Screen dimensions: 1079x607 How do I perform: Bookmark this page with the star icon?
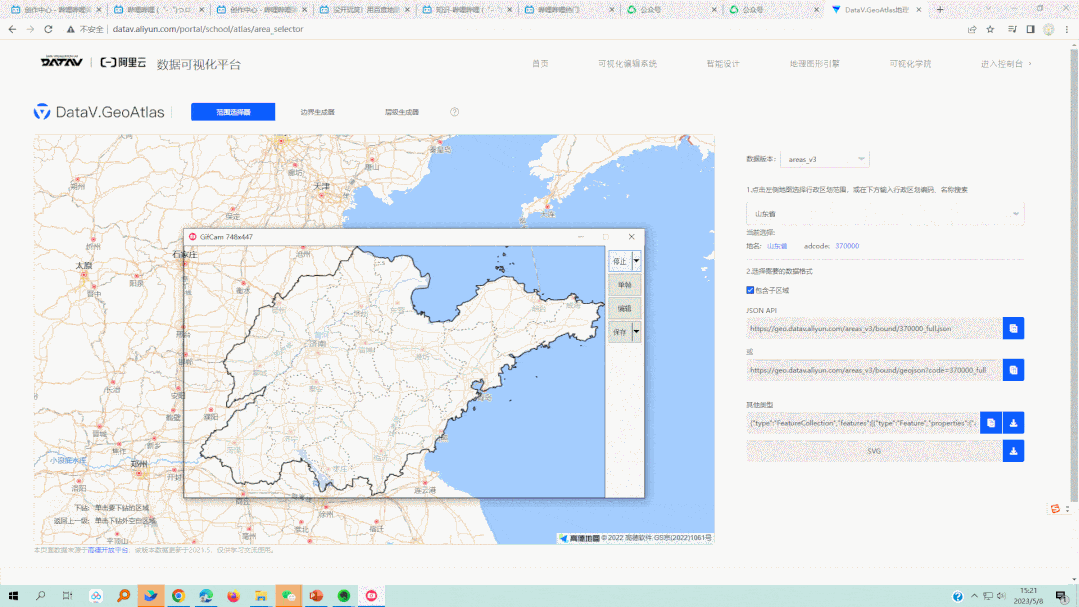click(990, 29)
